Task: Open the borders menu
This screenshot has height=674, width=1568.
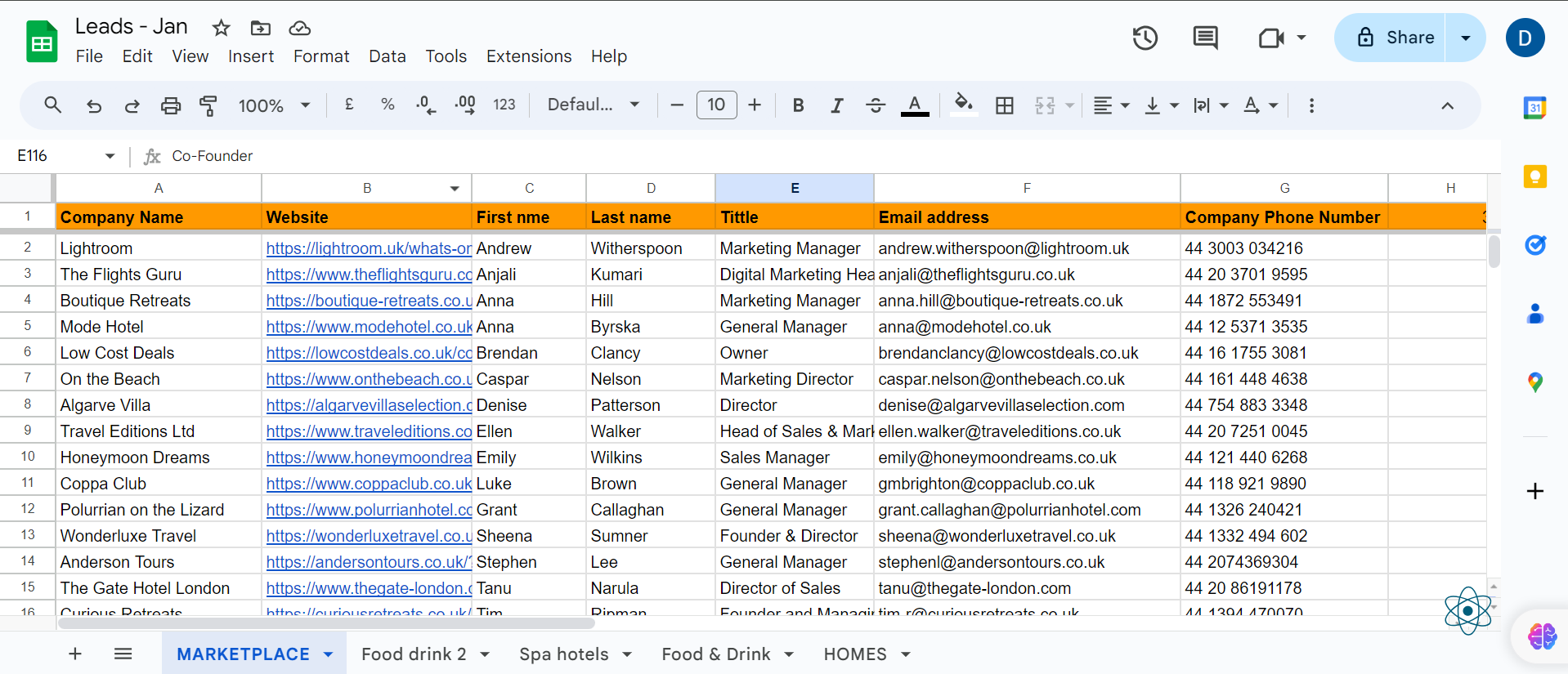Action: click(1005, 105)
